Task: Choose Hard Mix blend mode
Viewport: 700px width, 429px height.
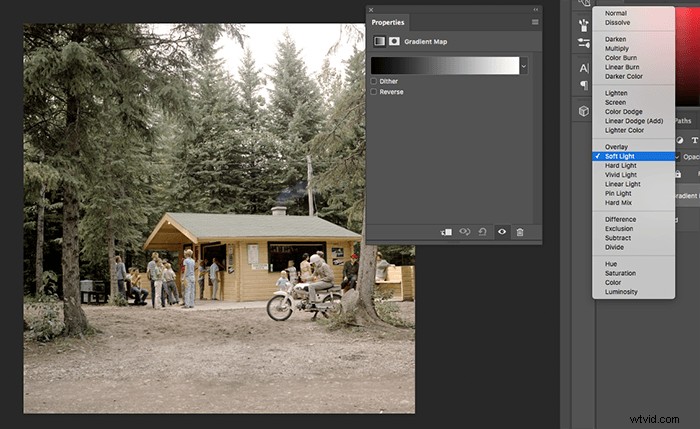Action: tap(633, 203)
